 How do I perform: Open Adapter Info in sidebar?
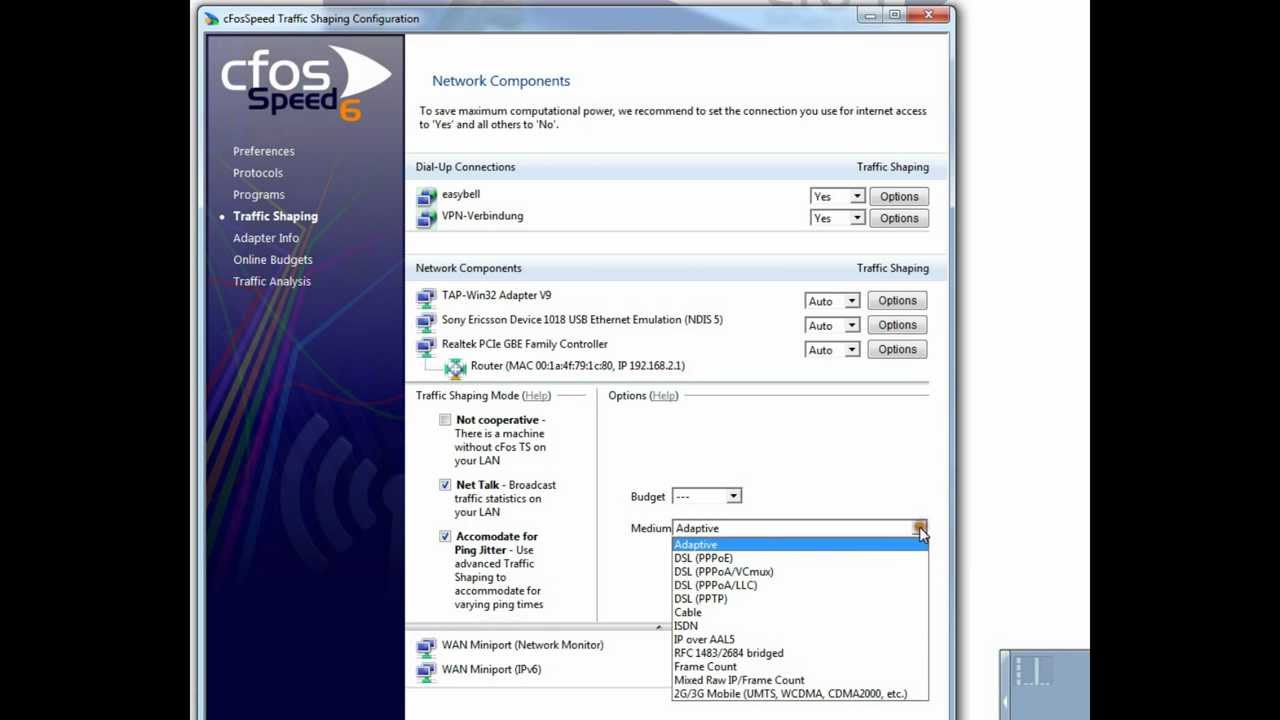(266, 238)
